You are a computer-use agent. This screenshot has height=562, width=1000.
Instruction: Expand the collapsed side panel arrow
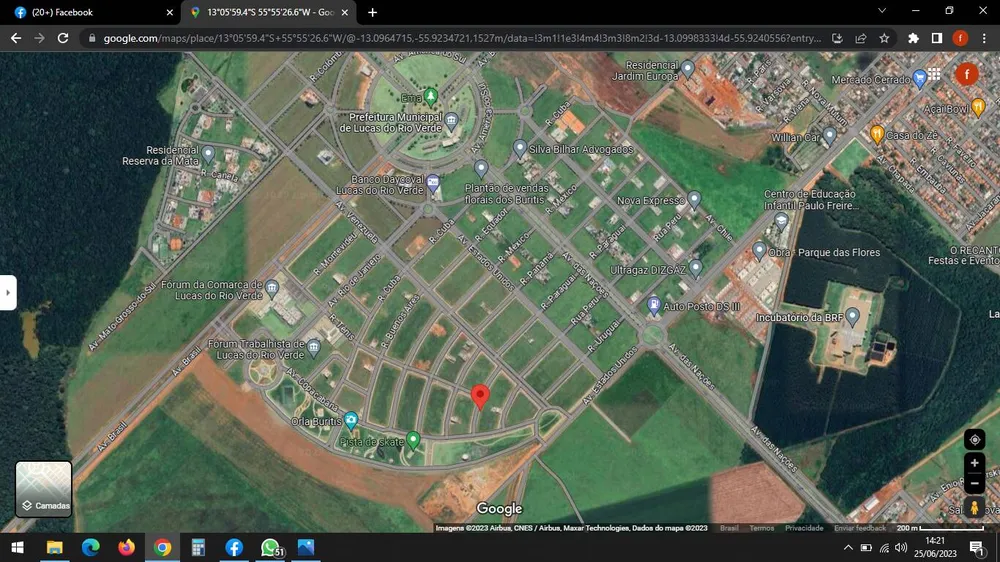pyautogui.click(x=8, y=293)
